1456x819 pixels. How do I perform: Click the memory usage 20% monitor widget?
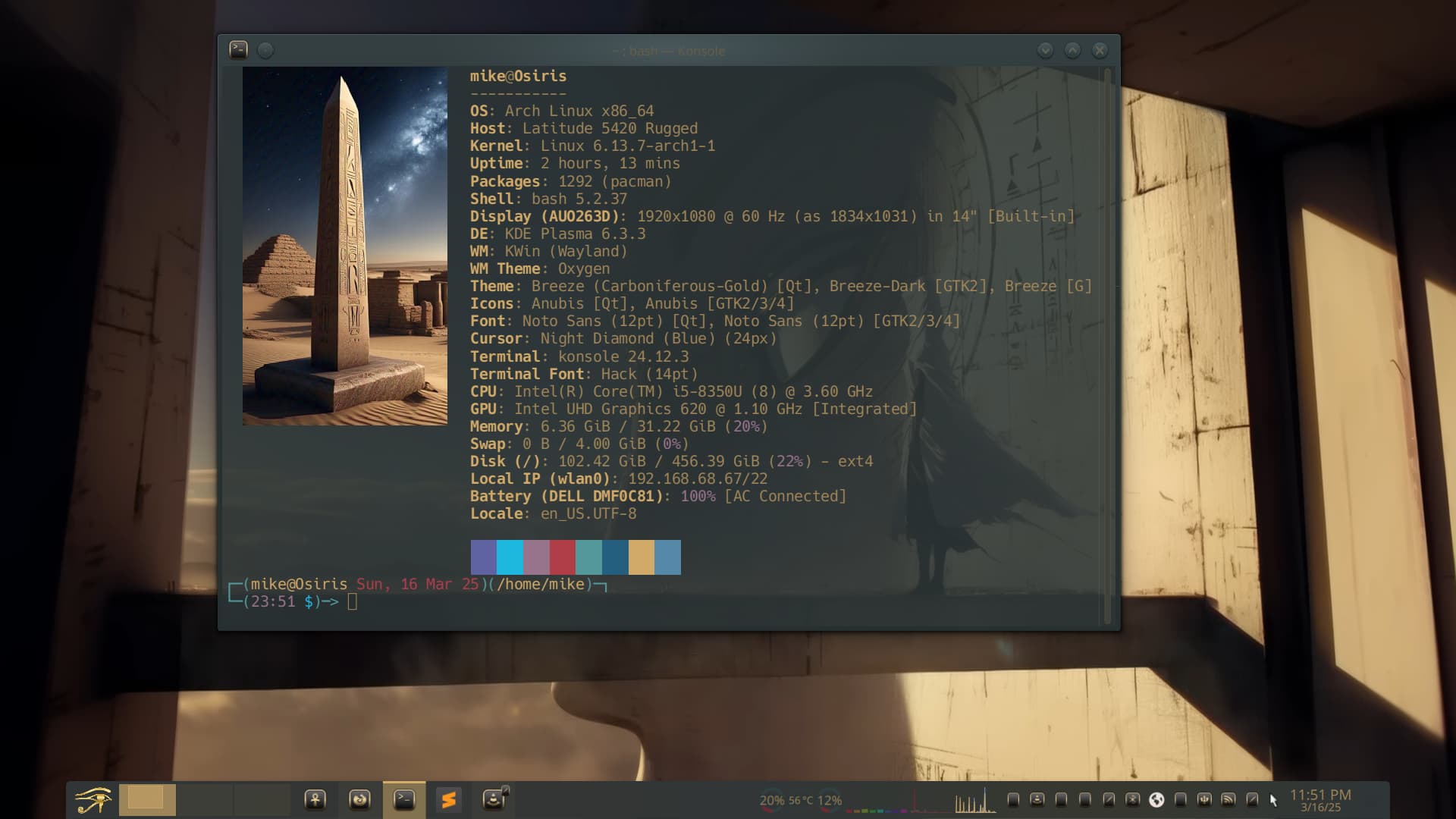tap(772, 800)
